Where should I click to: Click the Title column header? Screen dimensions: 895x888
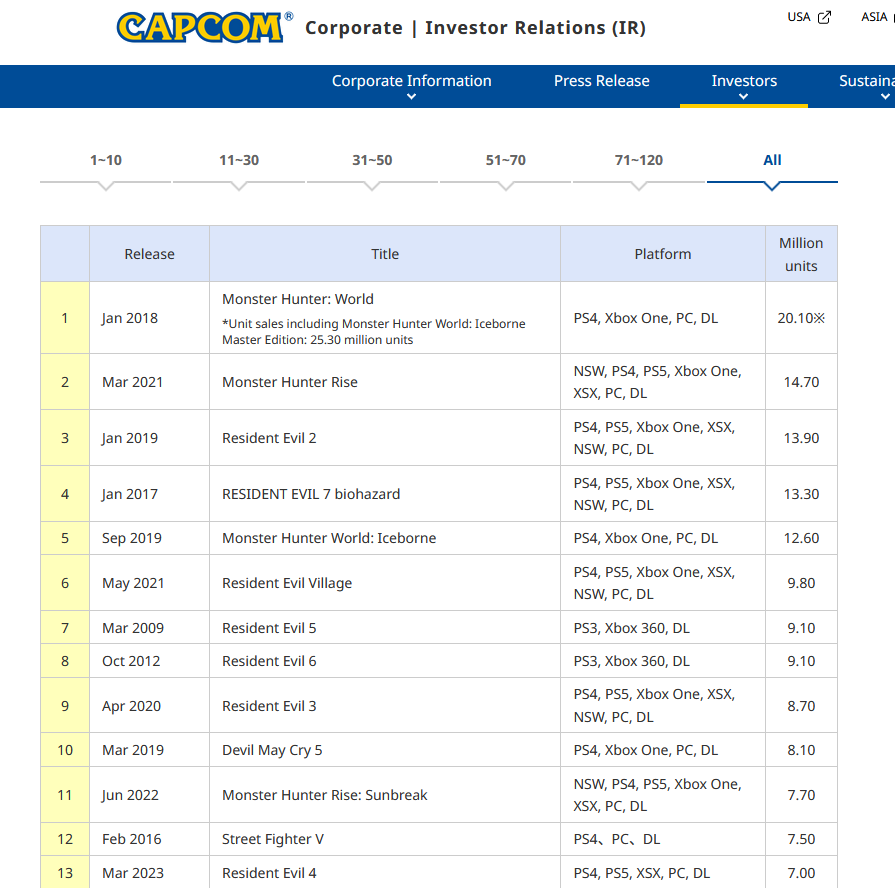pos(385,254)
